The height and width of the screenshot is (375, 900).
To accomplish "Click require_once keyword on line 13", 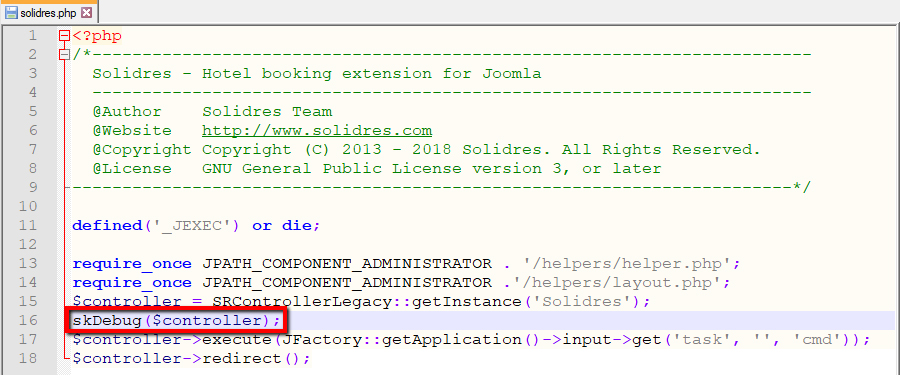I will pos(132,264).
